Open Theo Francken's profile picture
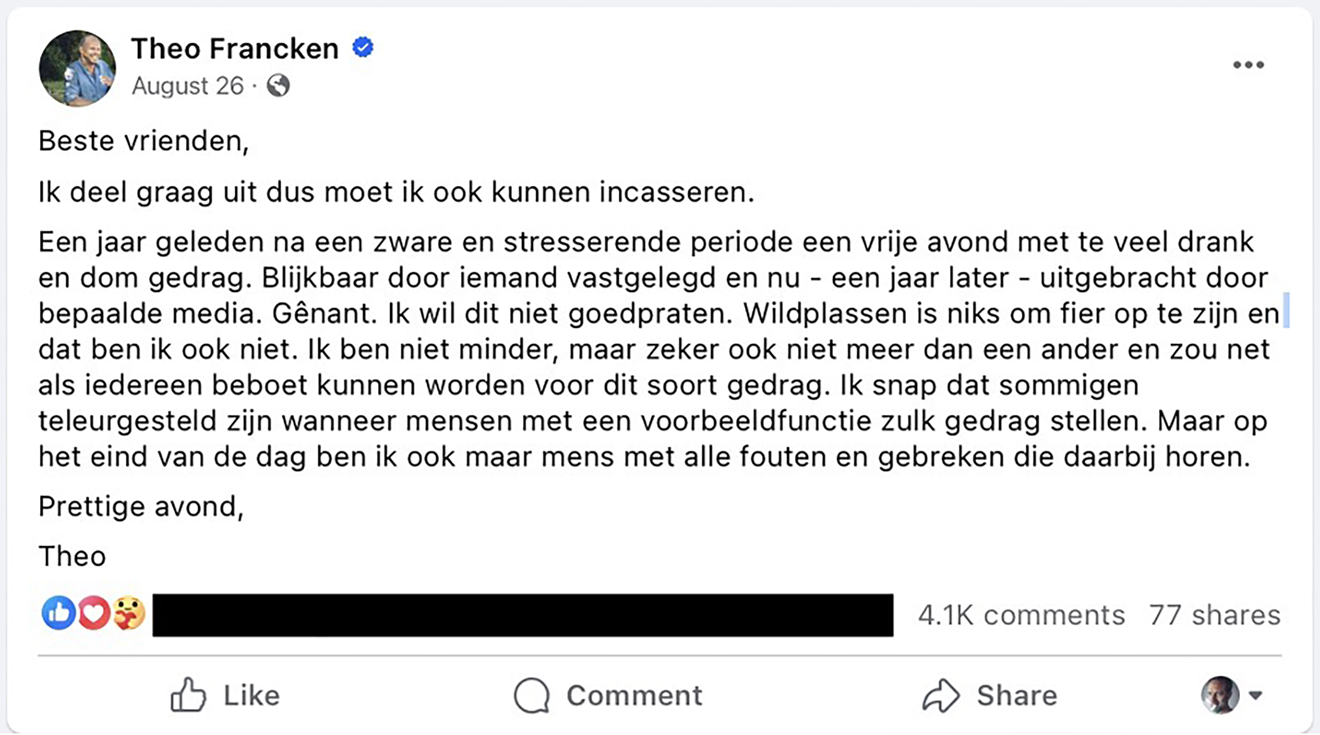Image resolution: width=1320 pixels, height=735 pixels. point(77,68)
